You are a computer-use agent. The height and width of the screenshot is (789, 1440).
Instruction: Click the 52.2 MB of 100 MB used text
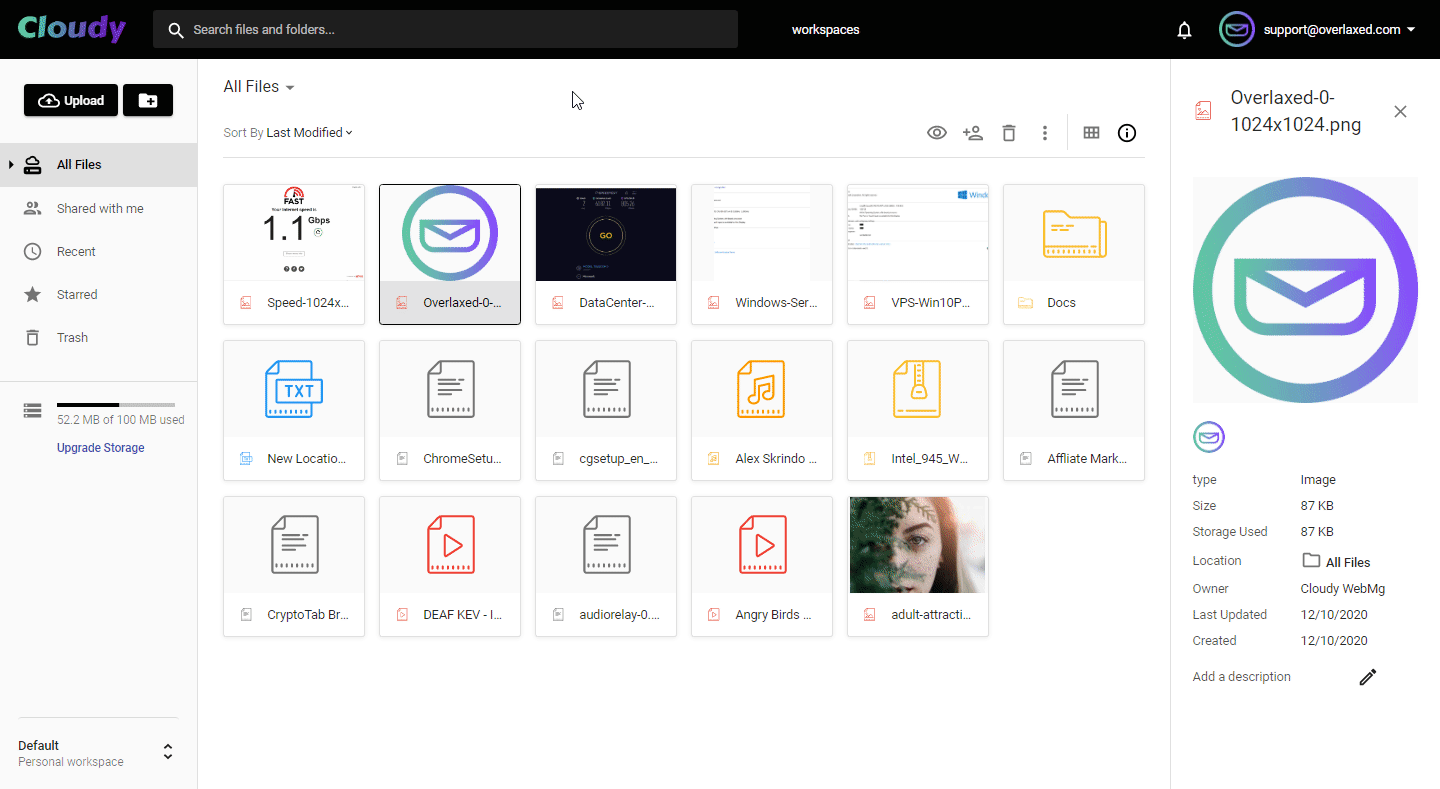pyautogui.click(x=120, y=420)
